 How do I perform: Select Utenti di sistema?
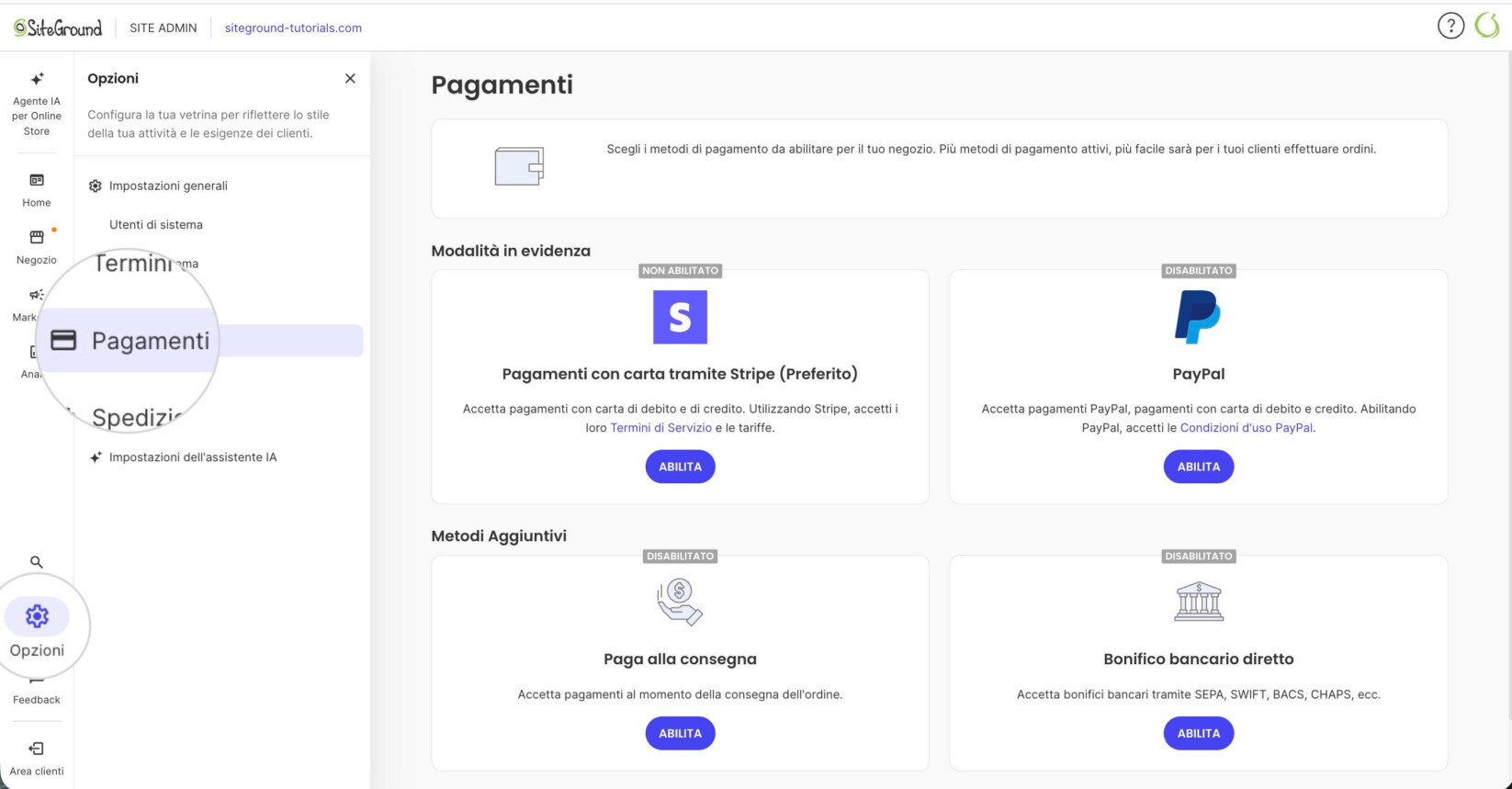[156, 224]
